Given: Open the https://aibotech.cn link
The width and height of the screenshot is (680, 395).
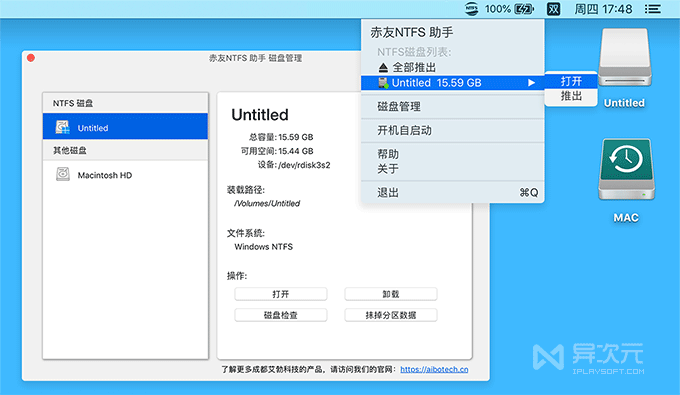Looking at the screenshot, I should 434,369.
